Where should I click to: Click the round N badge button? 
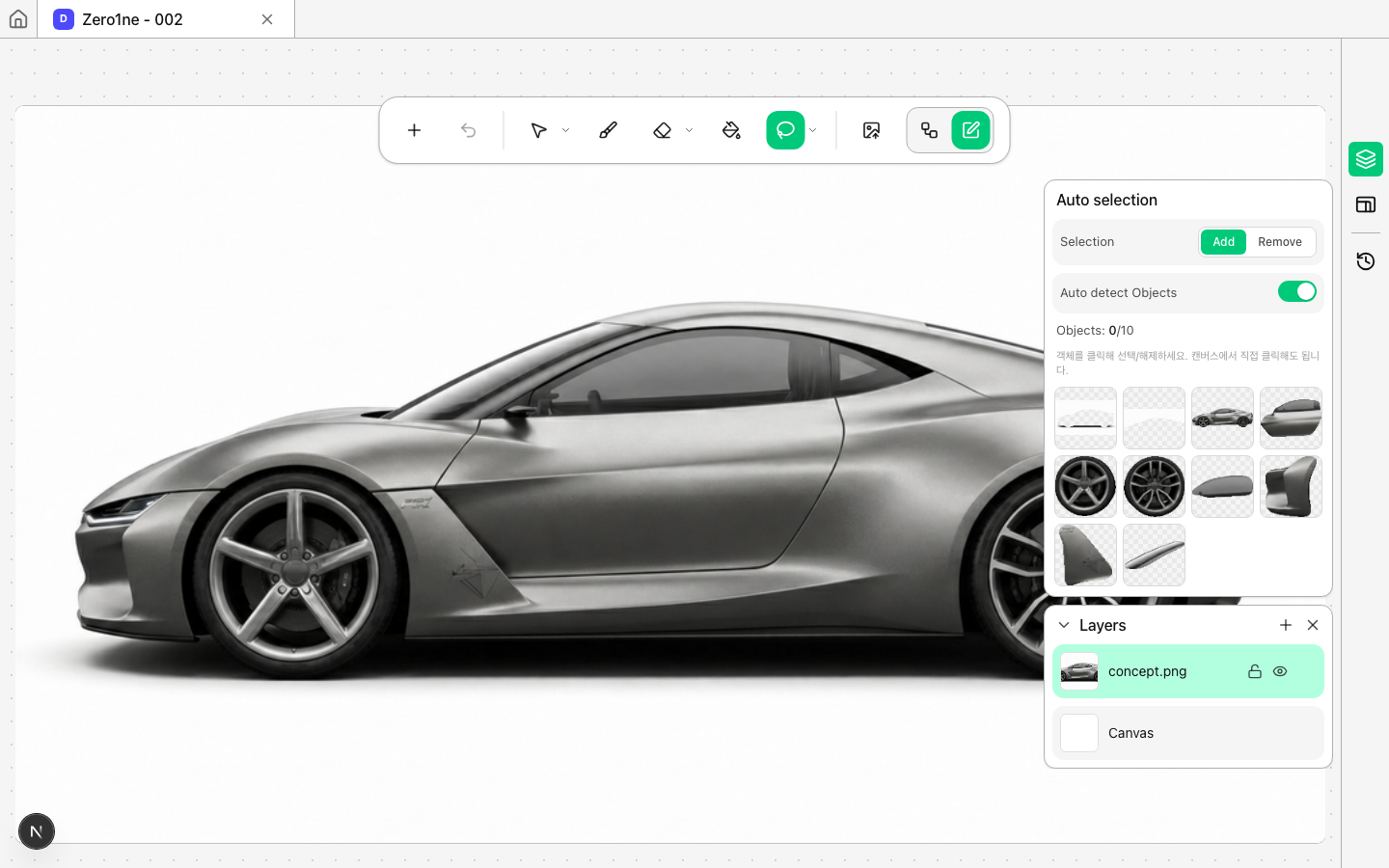(x=37, y=831)
